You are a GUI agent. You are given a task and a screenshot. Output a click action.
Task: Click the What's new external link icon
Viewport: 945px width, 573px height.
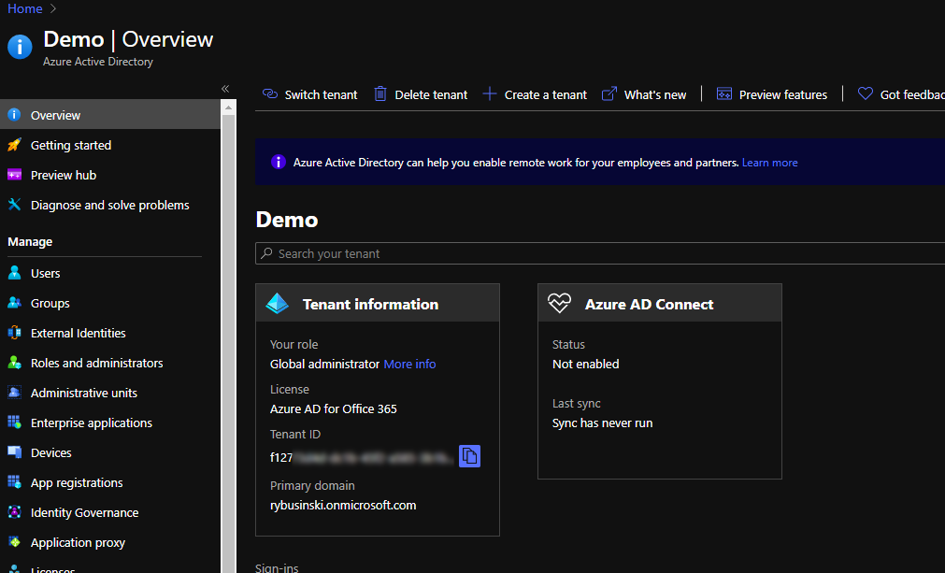(x=609, y=94)
